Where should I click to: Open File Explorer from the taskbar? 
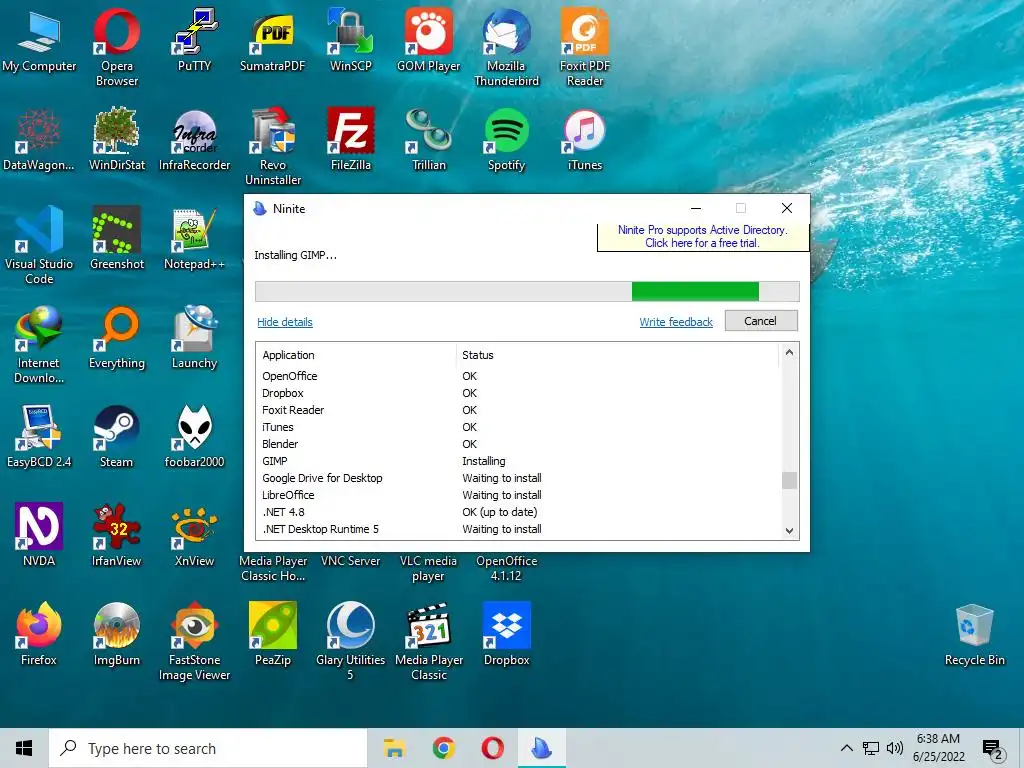[394, 748]
